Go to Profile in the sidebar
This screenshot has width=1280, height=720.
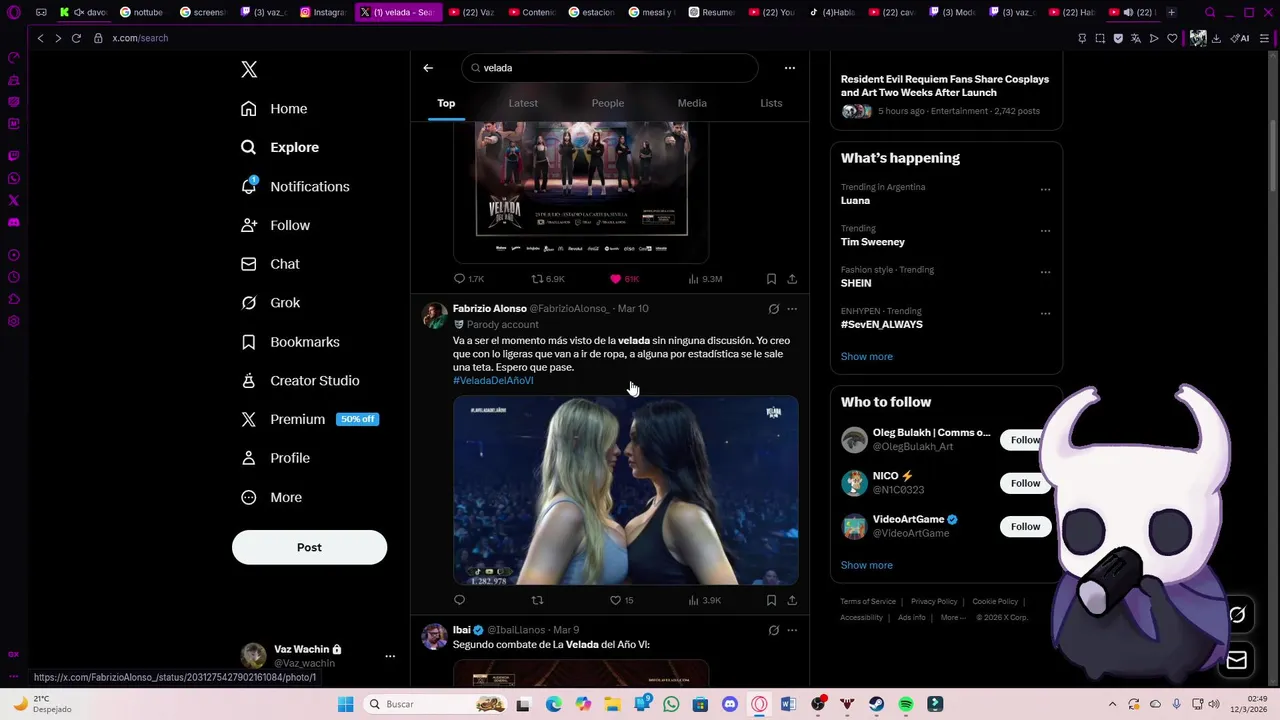click(275, 458)
